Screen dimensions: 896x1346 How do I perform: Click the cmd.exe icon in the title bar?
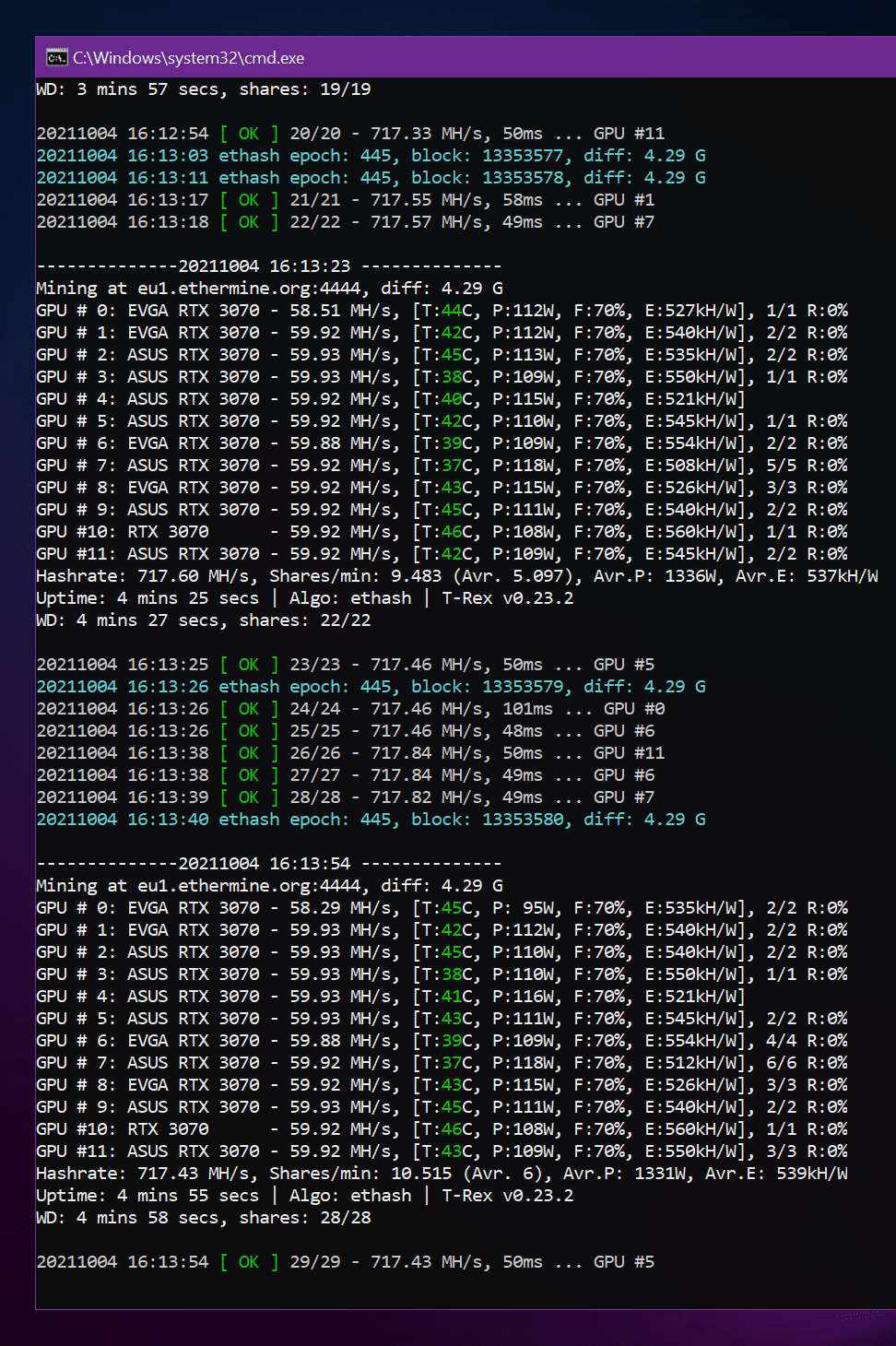(56, 58)
